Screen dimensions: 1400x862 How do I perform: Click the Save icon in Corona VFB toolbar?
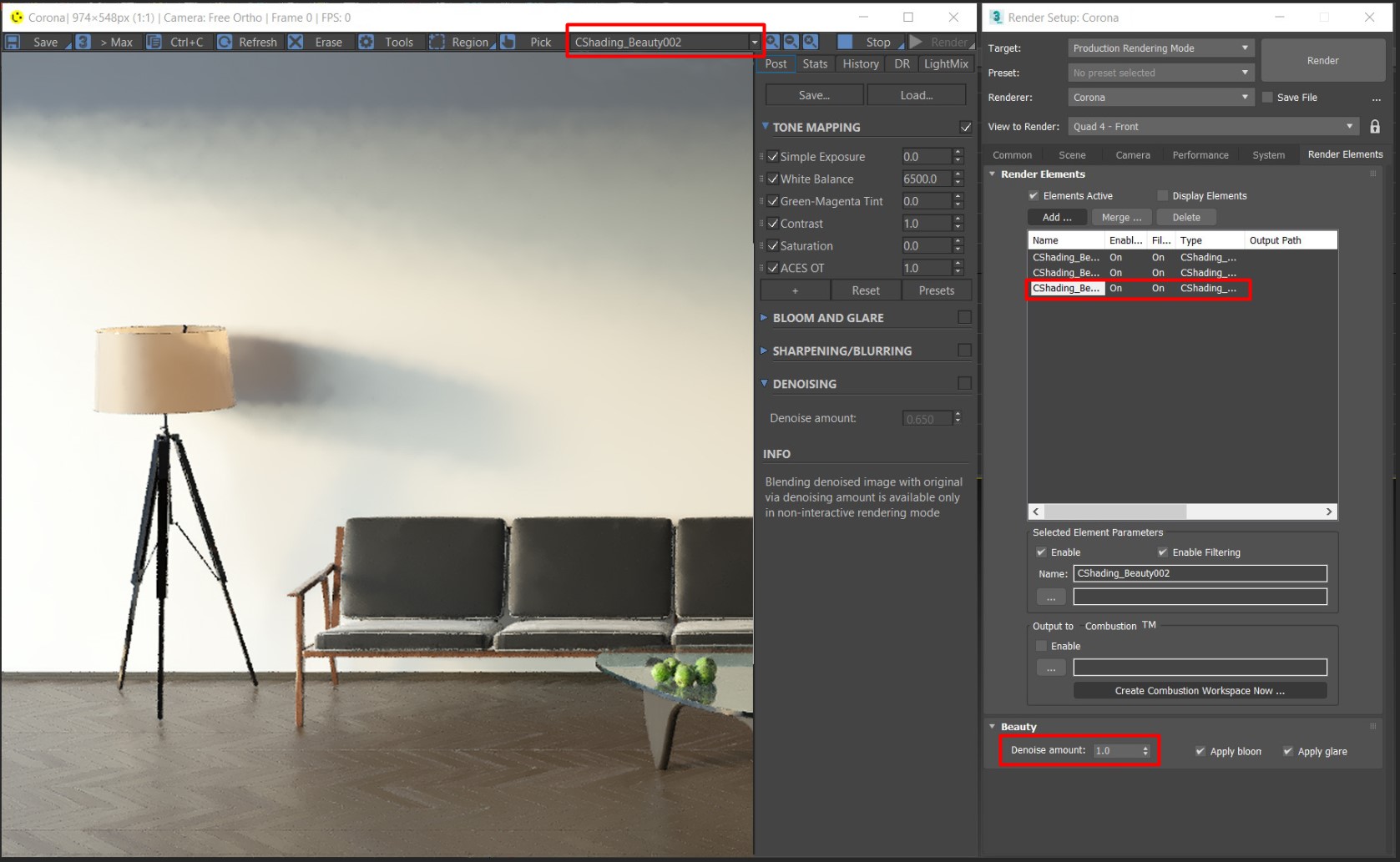click(12, 42)
